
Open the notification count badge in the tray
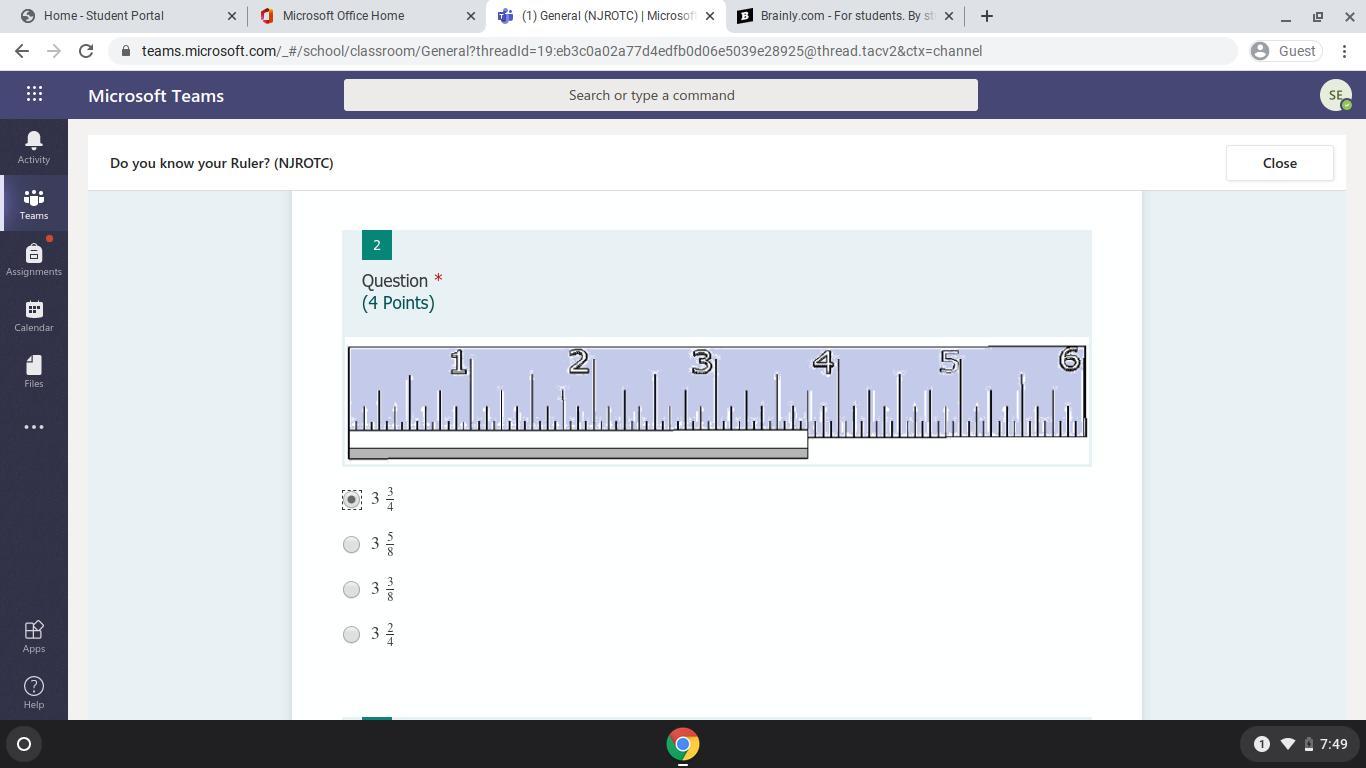click(x=1261, y=744)
